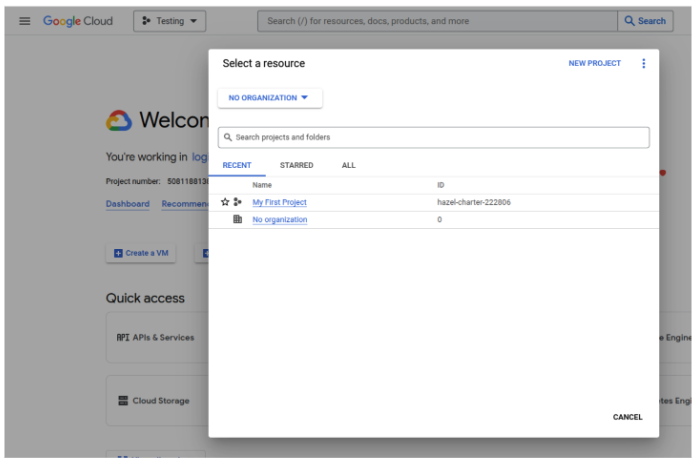The width and height of the screenshot is (699, 464).
Task: Click the organization icon beside No organization
Action: click(x=237, y=219)
